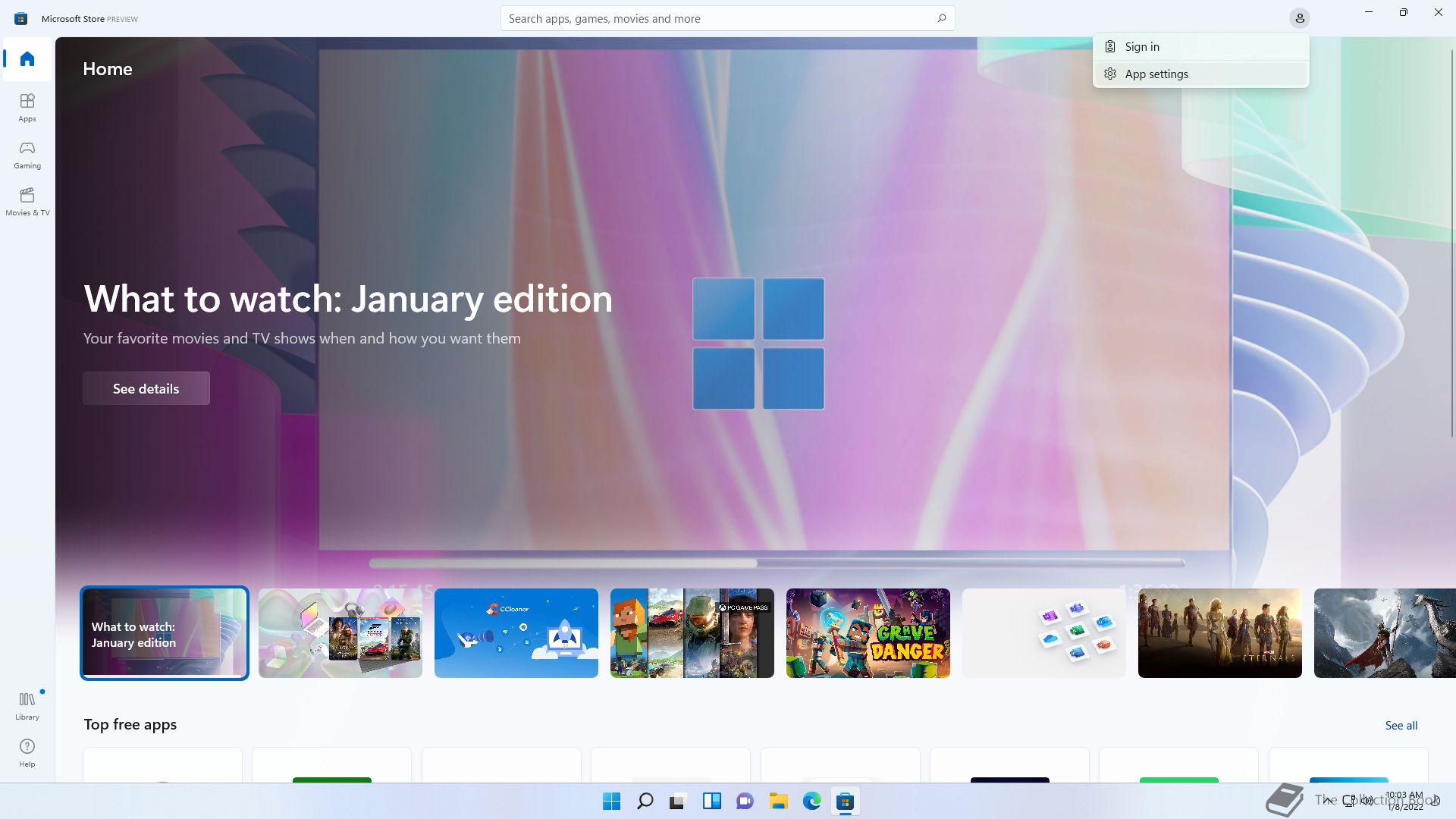Select the Grave Danger thumbnail
The height and width of the screenshot is (819, 1456).
click(x=868, y=633)
